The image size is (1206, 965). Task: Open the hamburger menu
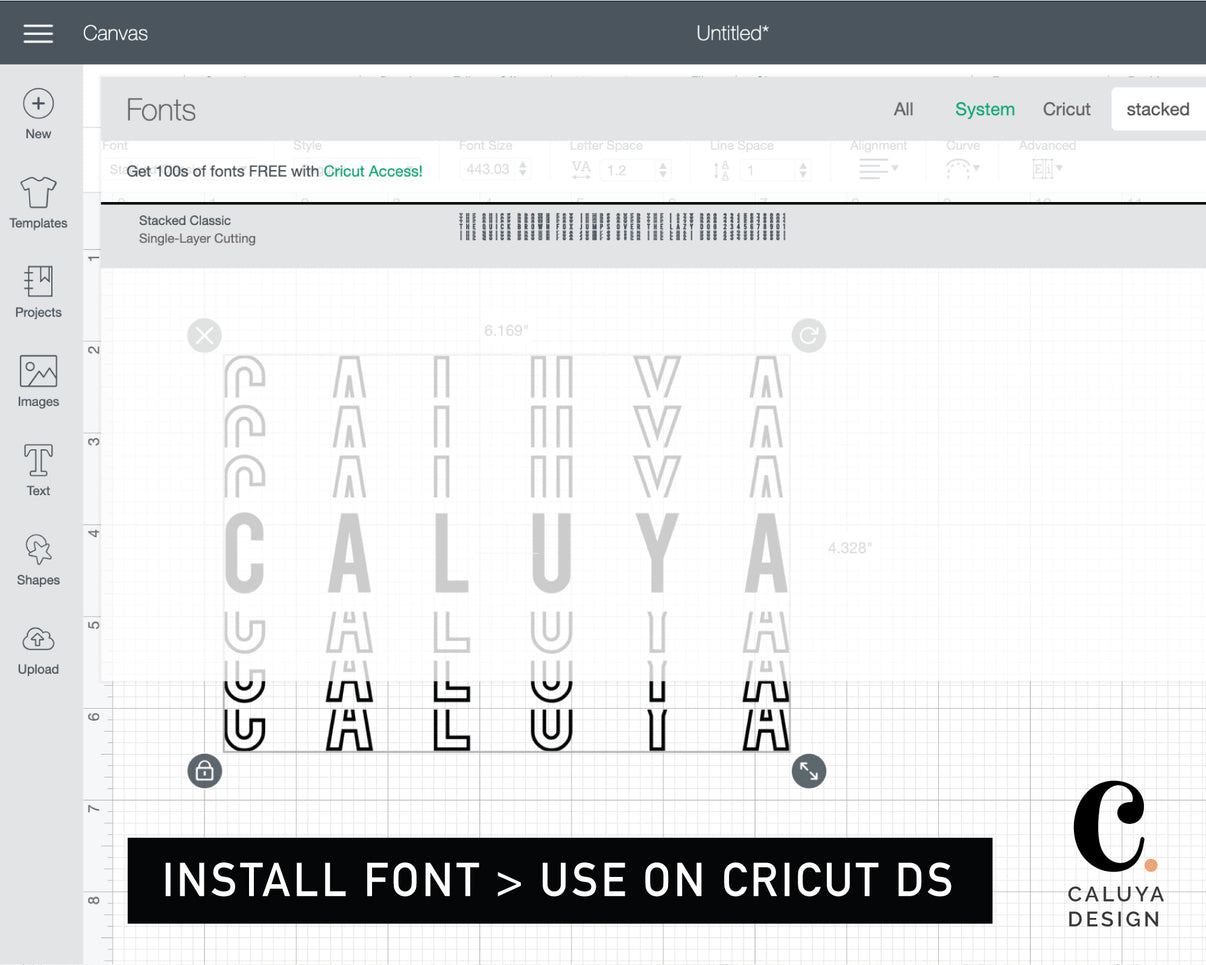click(x=38, y=33)
